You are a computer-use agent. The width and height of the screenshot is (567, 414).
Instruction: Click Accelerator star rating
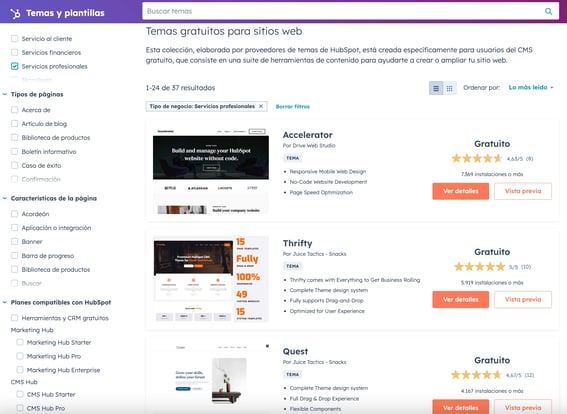pos(477,158)
